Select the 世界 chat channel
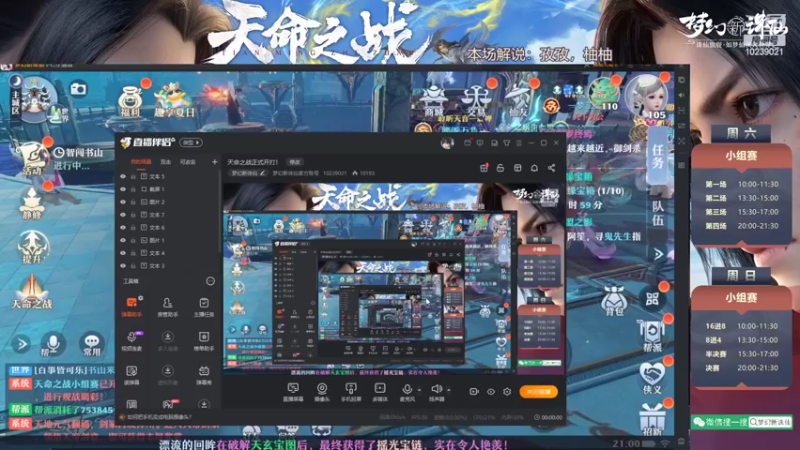Image resolution: width=800 pixels, height=450 pixels. point(19,370)
